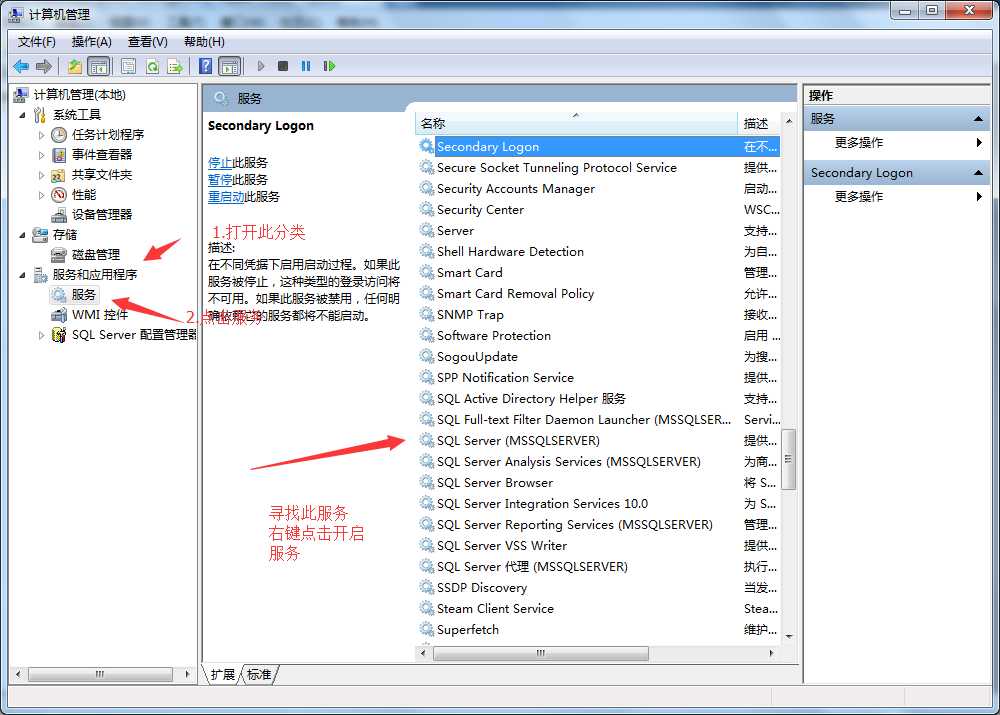1000x715 pixels.
Task: Click the 共享文件夹 icon
Action: pos(59,175)
